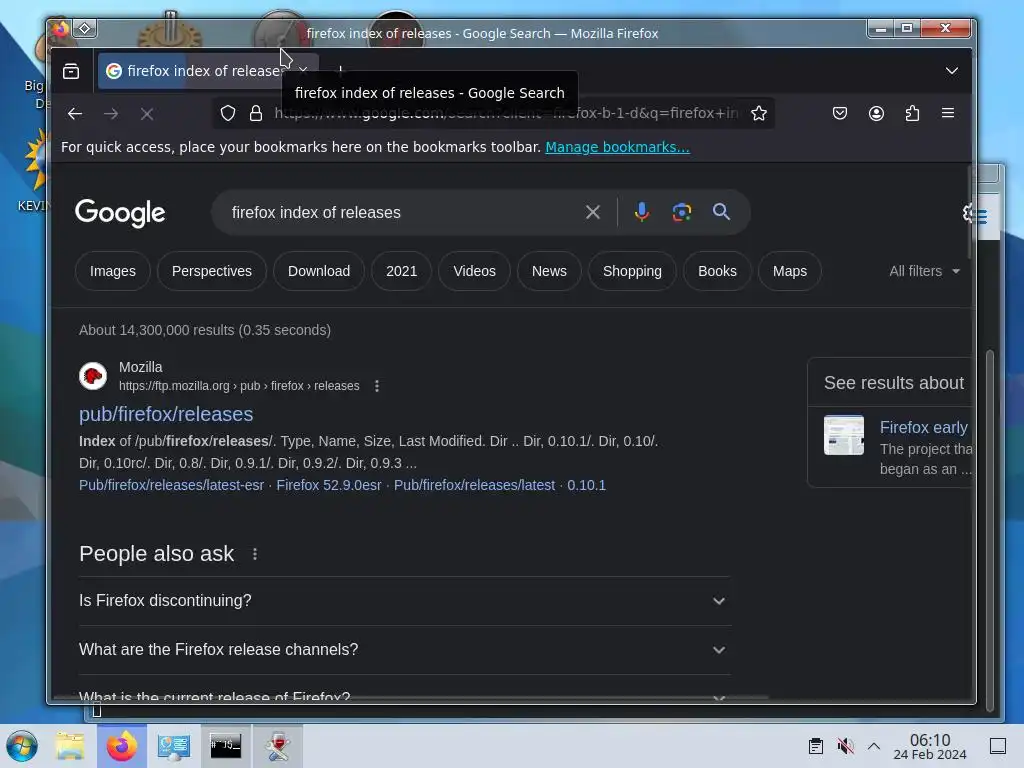
Task: Click the Mozilla site favicon in result
Action: point(93,376)
